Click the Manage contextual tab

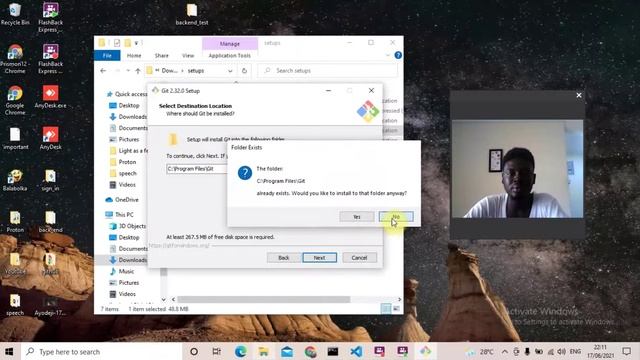coord(230,44)
